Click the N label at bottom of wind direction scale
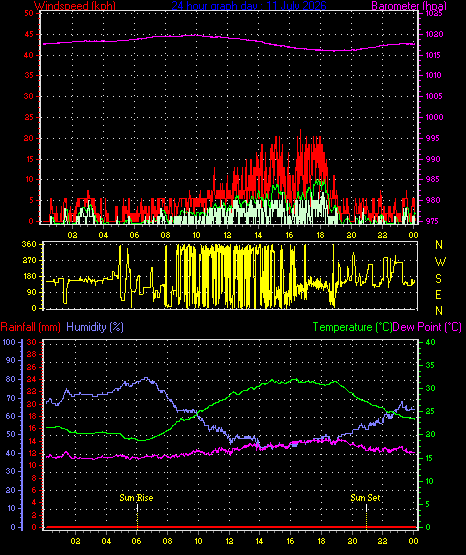 [439, 311]
